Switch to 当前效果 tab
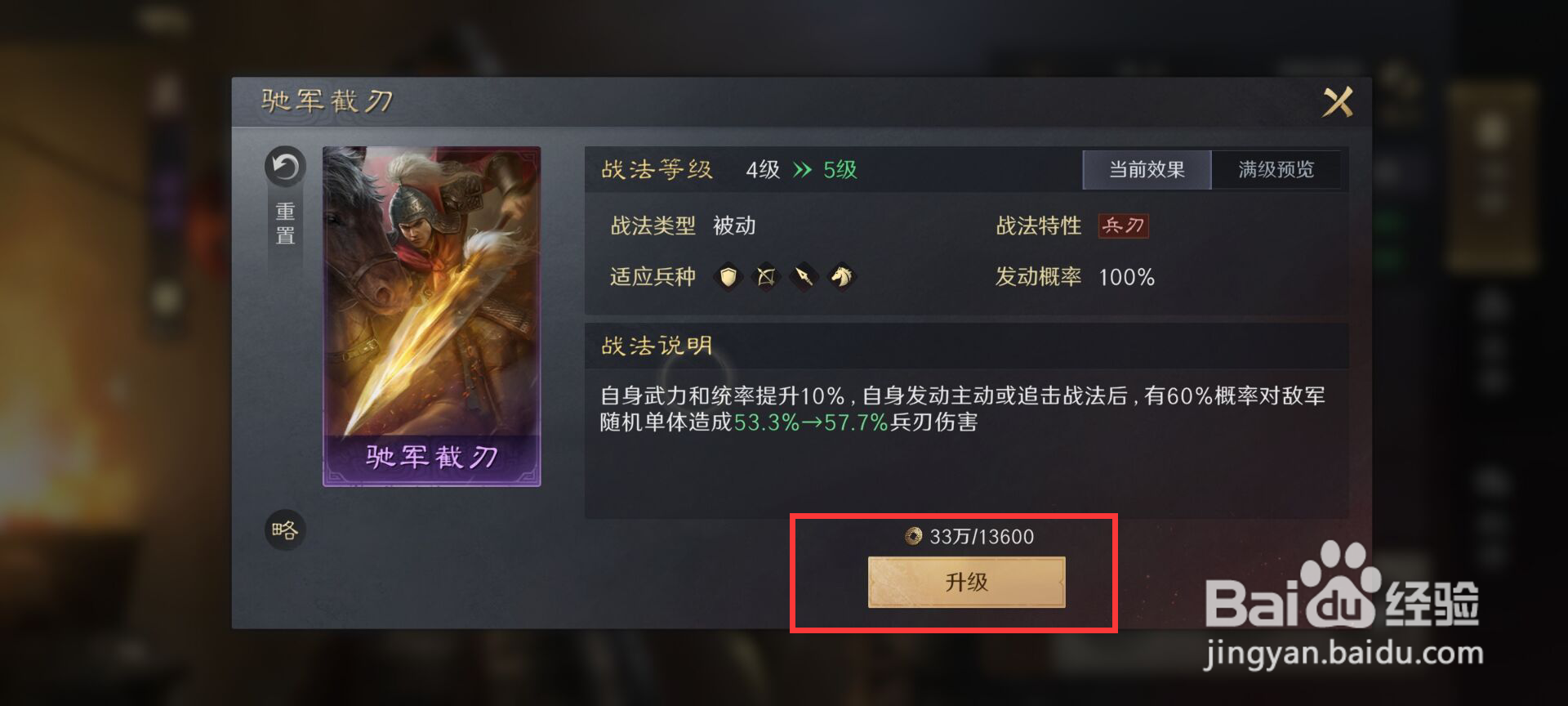 click(1147, 170)
